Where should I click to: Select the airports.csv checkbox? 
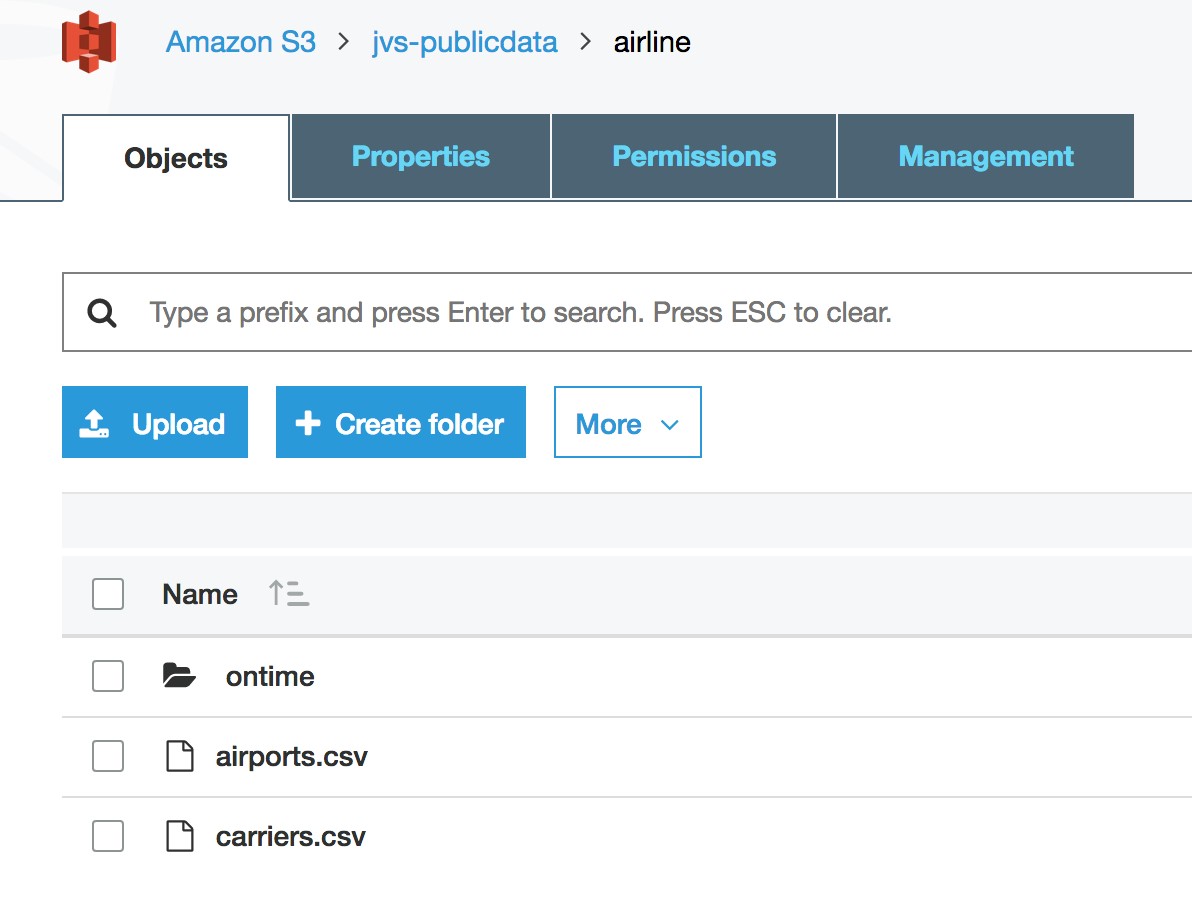tap(108, 756)
